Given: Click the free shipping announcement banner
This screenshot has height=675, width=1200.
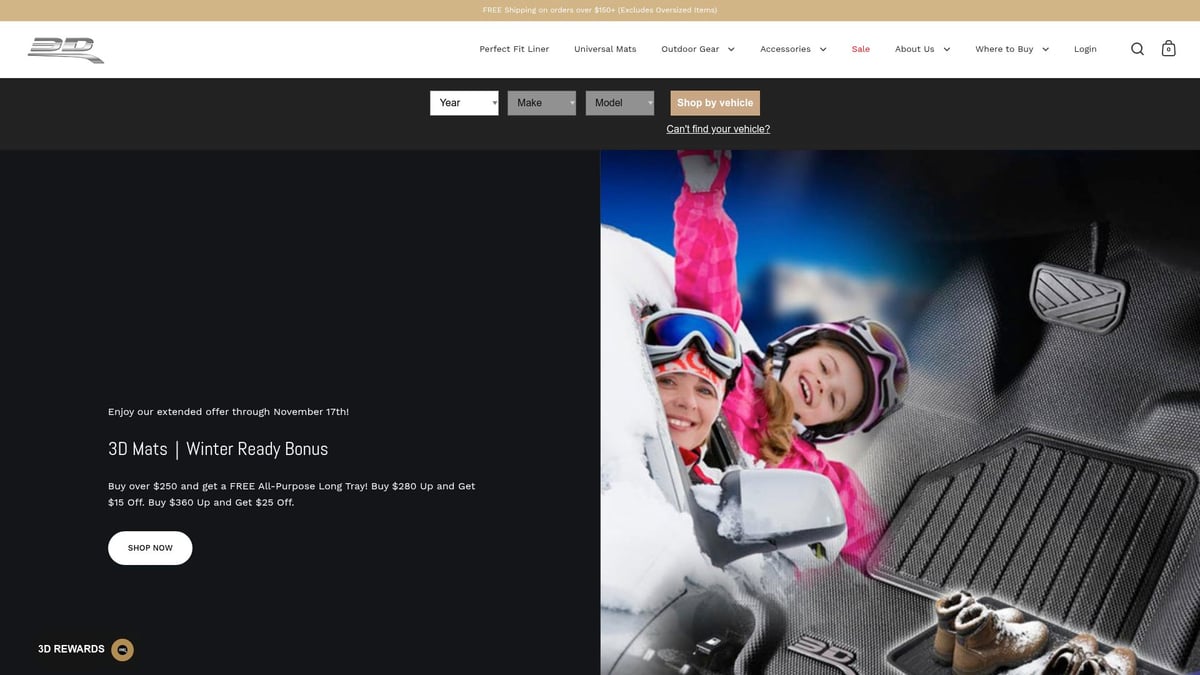Looking at the screenshot, I should pos(600,10).
